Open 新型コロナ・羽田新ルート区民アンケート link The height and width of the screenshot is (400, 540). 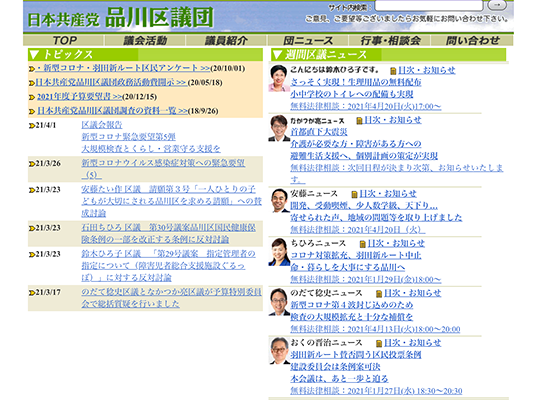(x=123, y=68)
